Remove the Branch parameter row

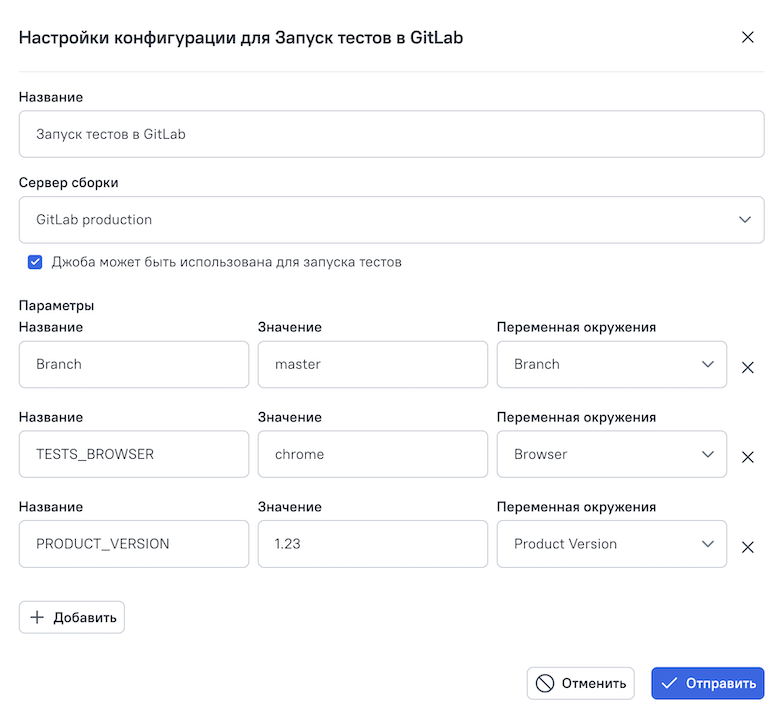[x=747, y=367]
